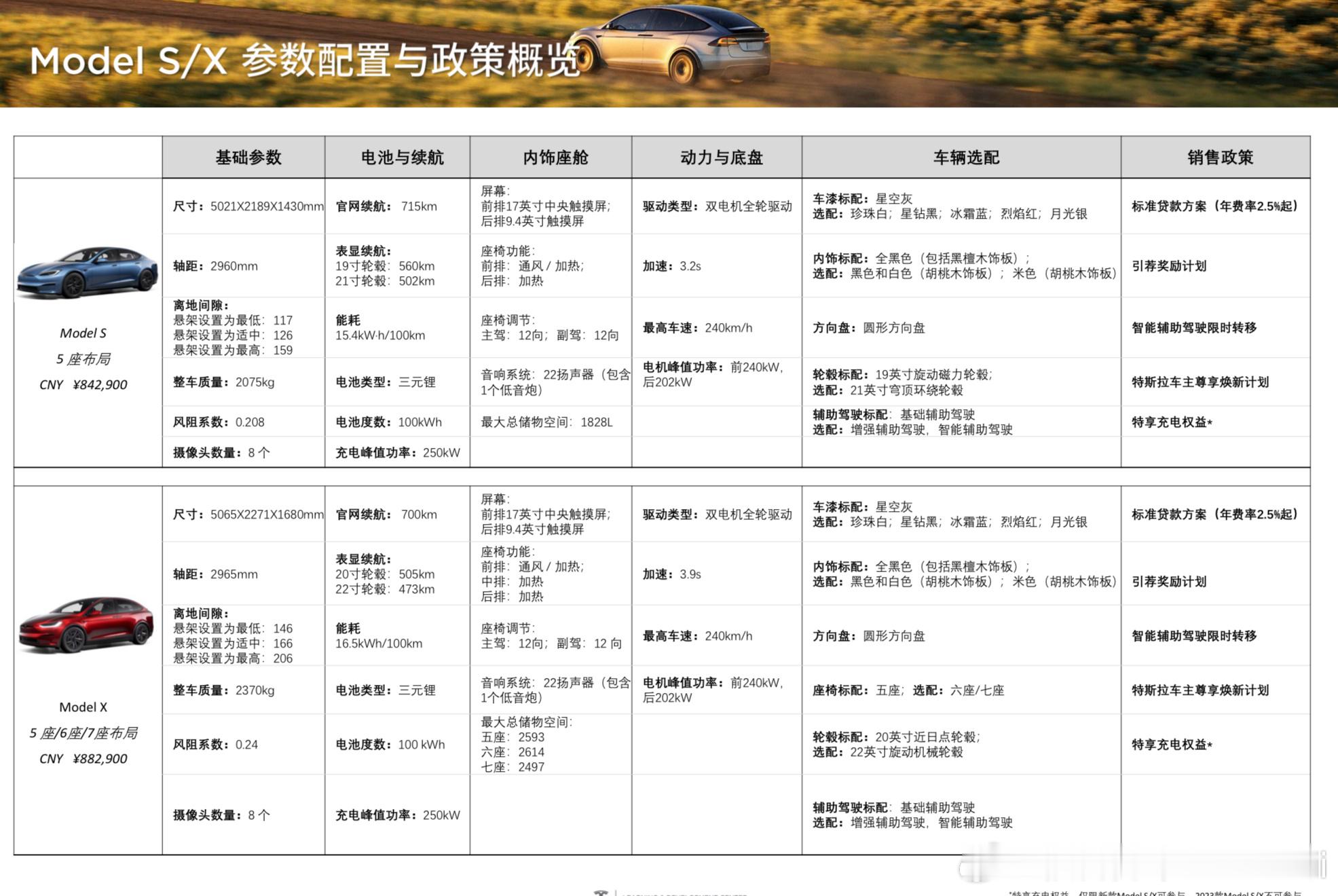Click the red Model X car image

pos(87,624)
